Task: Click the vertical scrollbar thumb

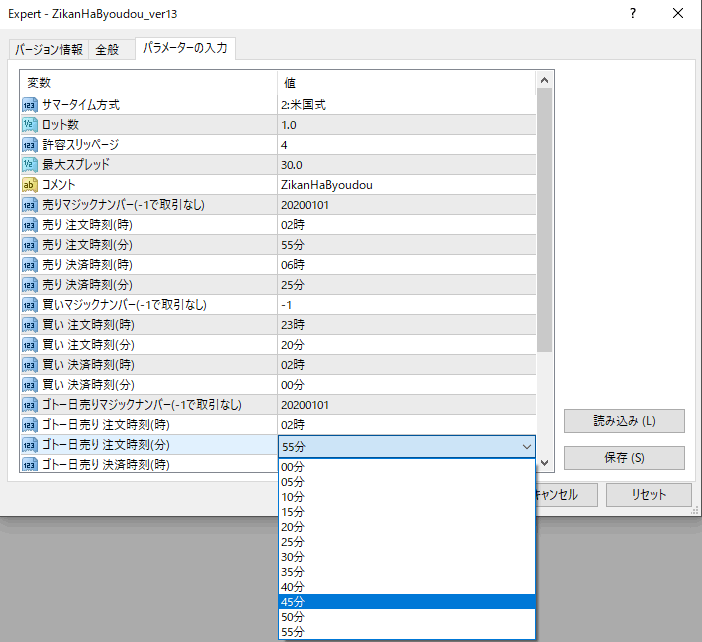Action: pos(544,220)
